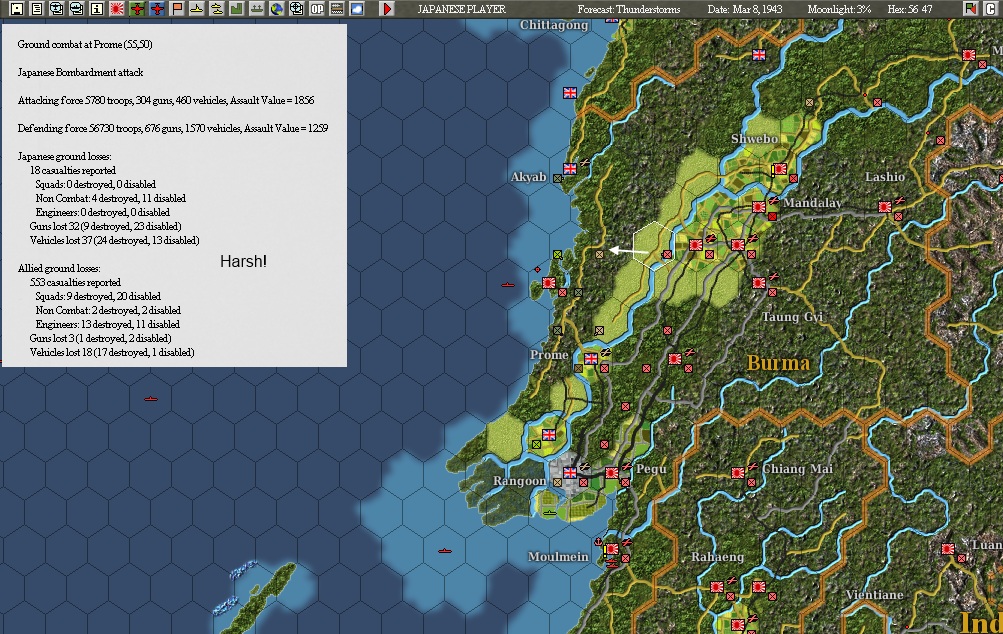Viewport: 1003px width, 634px height.
Task: Click 'Forecast: Thunderstorms' in the top bar
Action: tap(629, 9)
